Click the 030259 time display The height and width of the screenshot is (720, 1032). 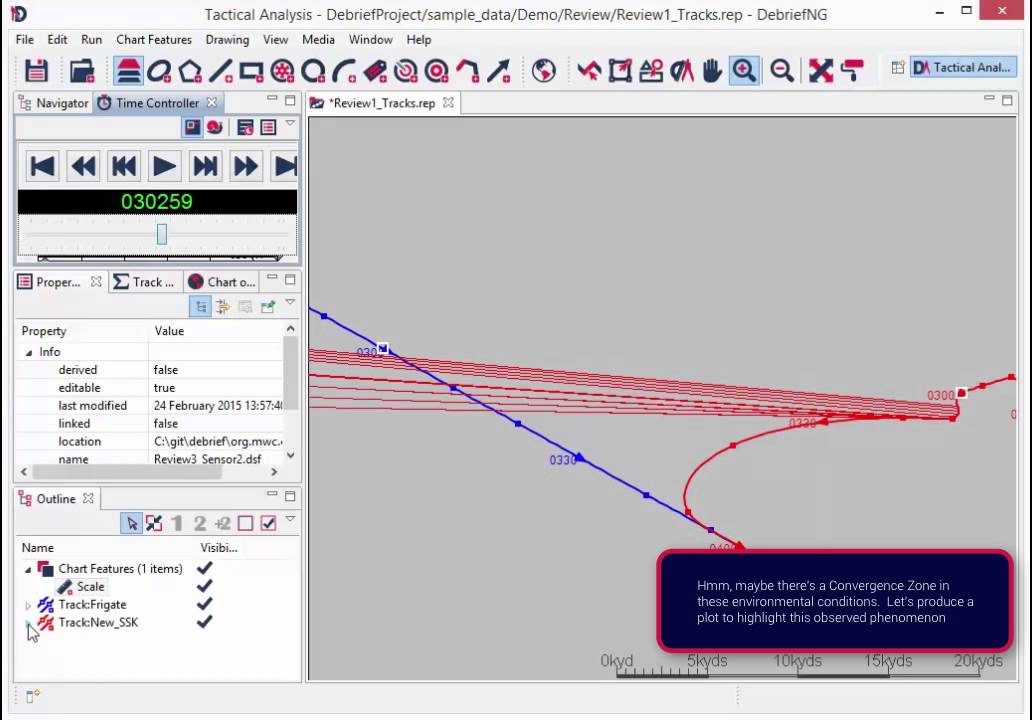click(157, 201)
